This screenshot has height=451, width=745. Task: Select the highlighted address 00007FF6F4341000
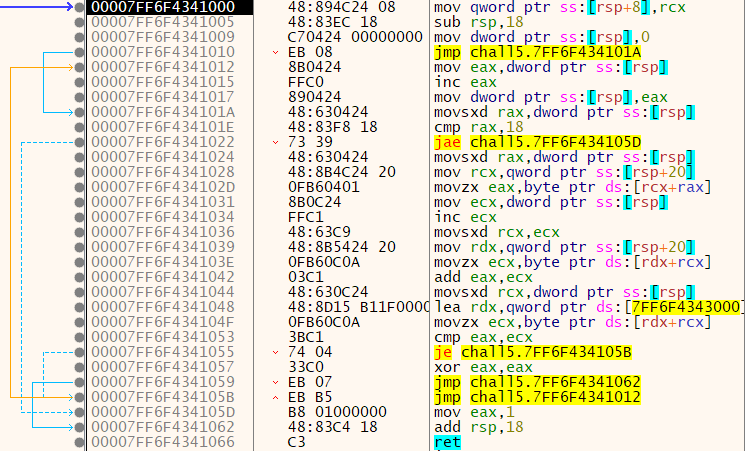coord(163,7)
